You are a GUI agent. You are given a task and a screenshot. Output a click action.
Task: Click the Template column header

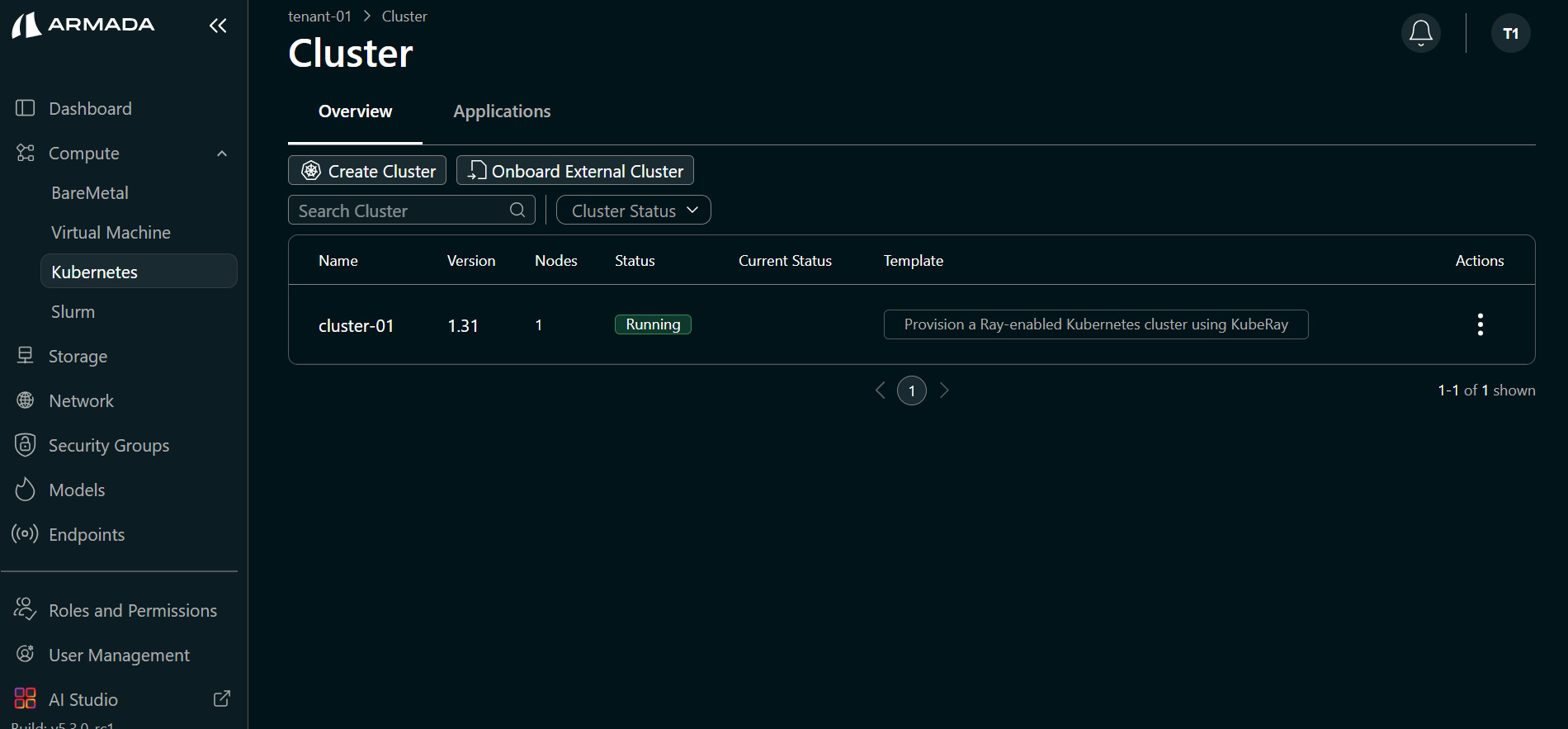[x=914, y=260]
